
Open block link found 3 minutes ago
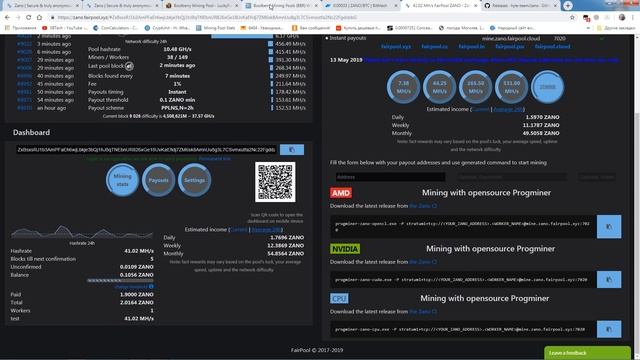point(24,44)
